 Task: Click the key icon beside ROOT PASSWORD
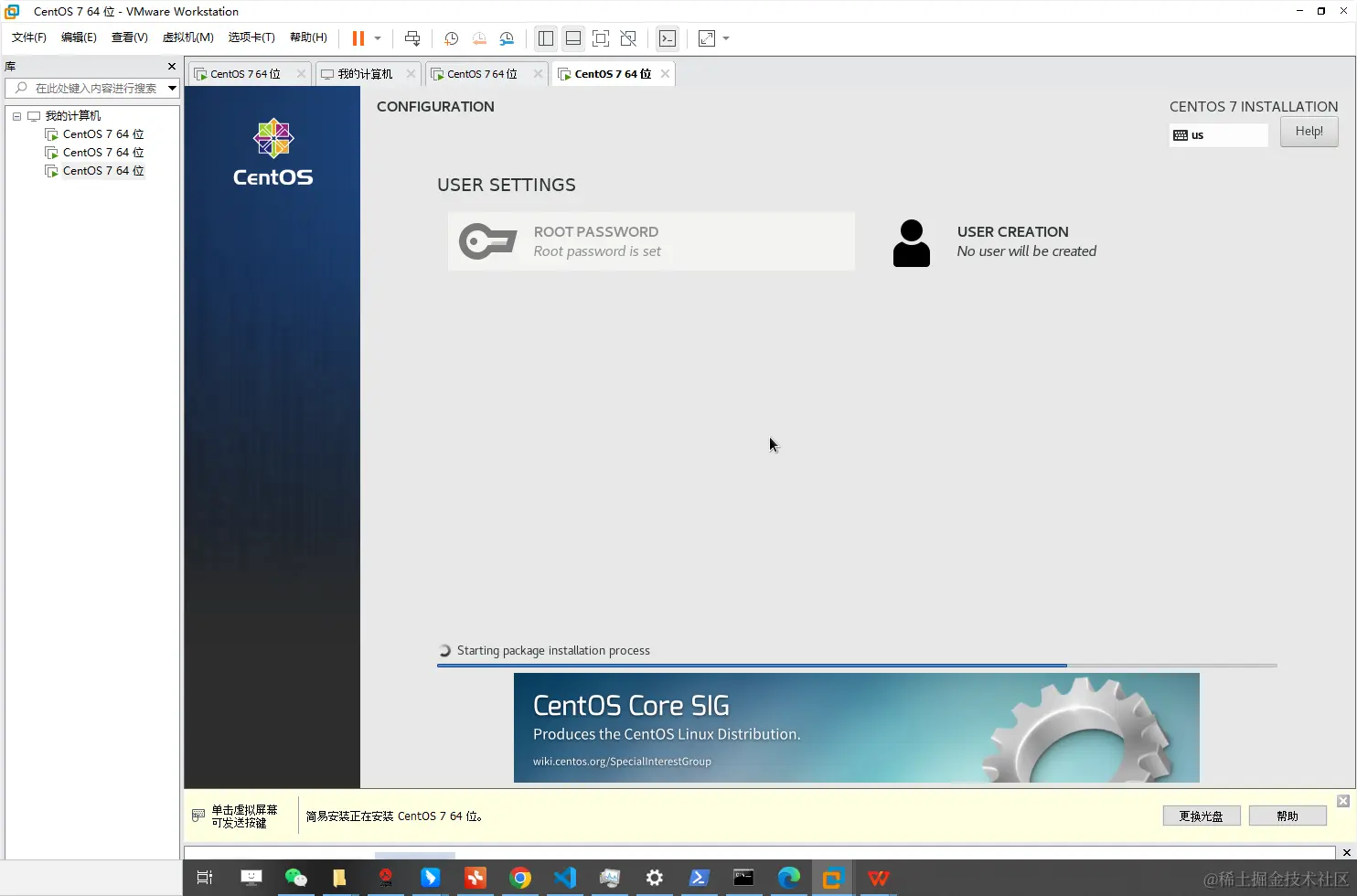(487, 241)
